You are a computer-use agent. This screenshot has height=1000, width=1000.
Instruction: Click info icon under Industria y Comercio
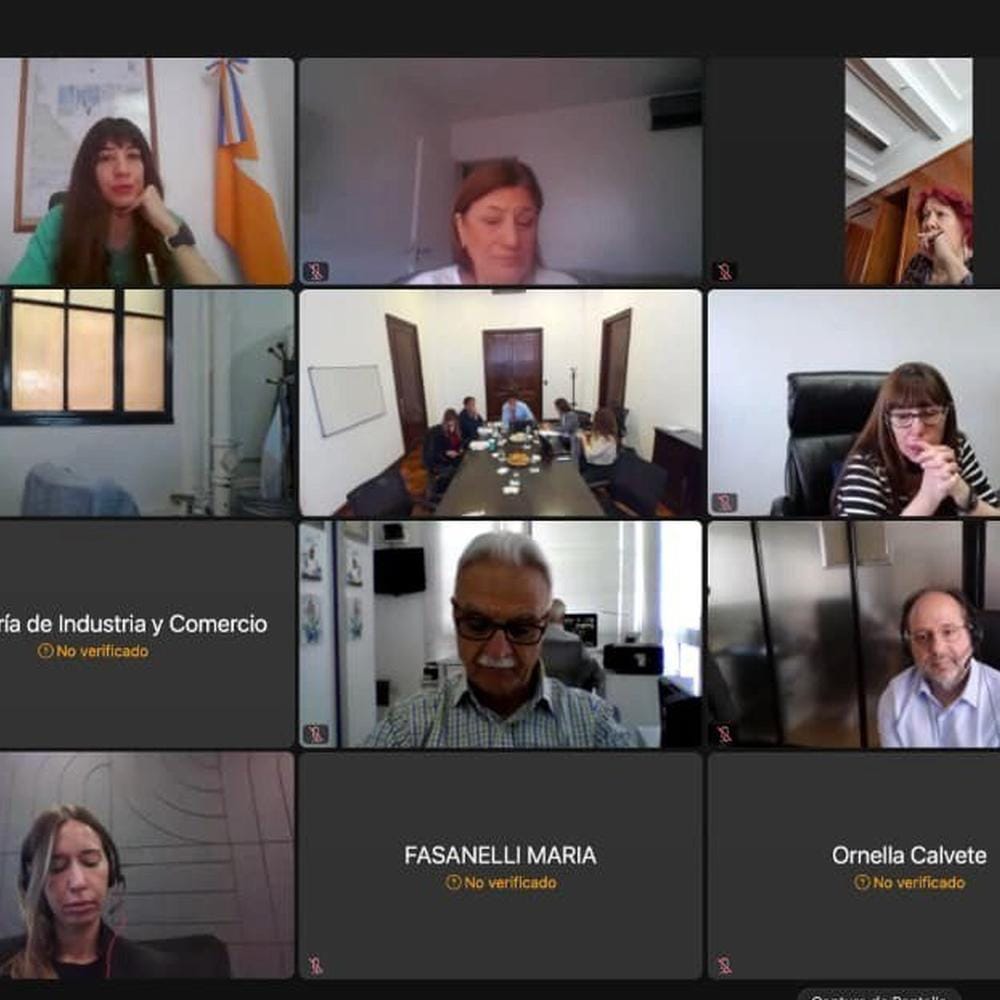(45, 651)
